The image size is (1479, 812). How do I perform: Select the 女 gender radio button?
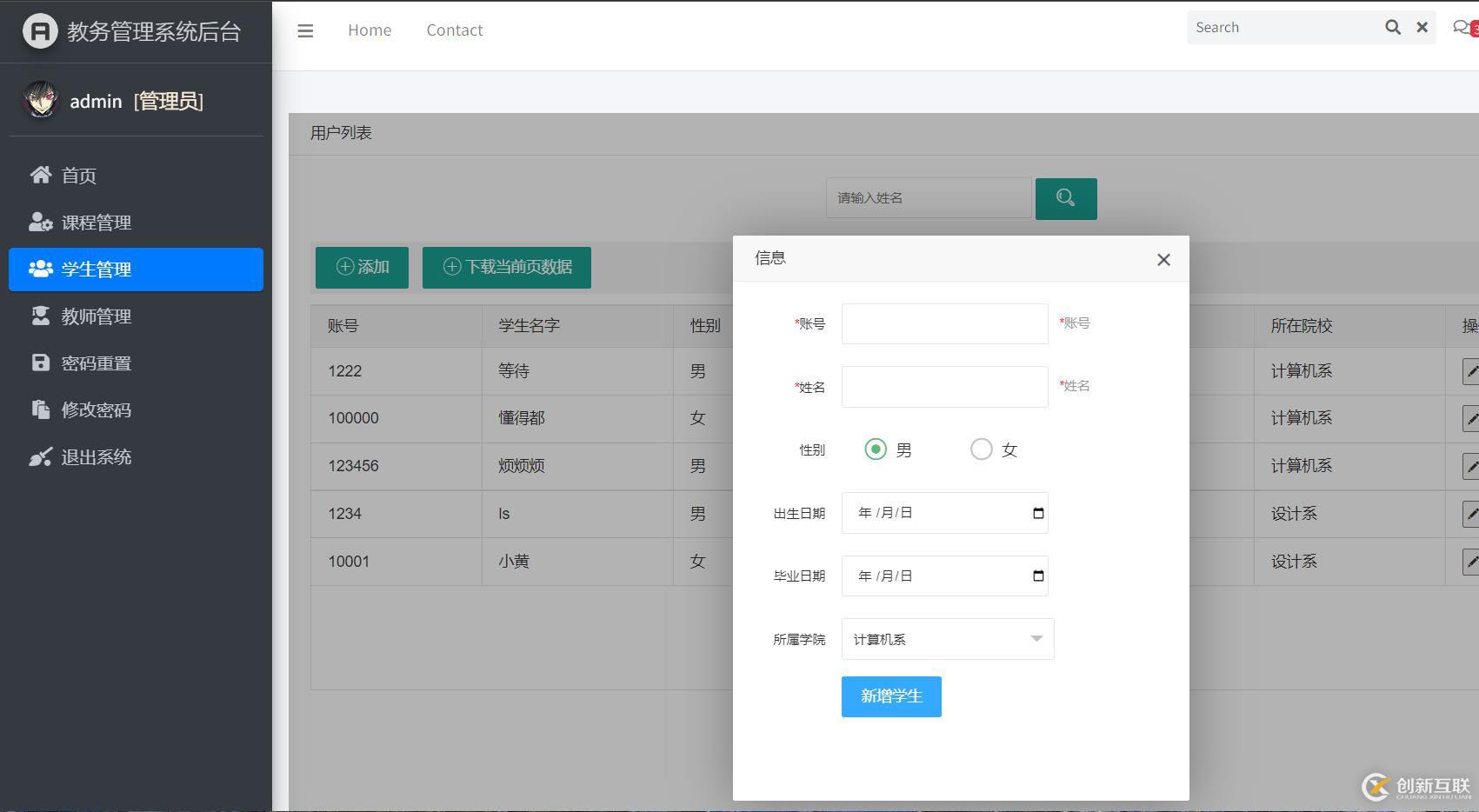(x=981, y=449)
